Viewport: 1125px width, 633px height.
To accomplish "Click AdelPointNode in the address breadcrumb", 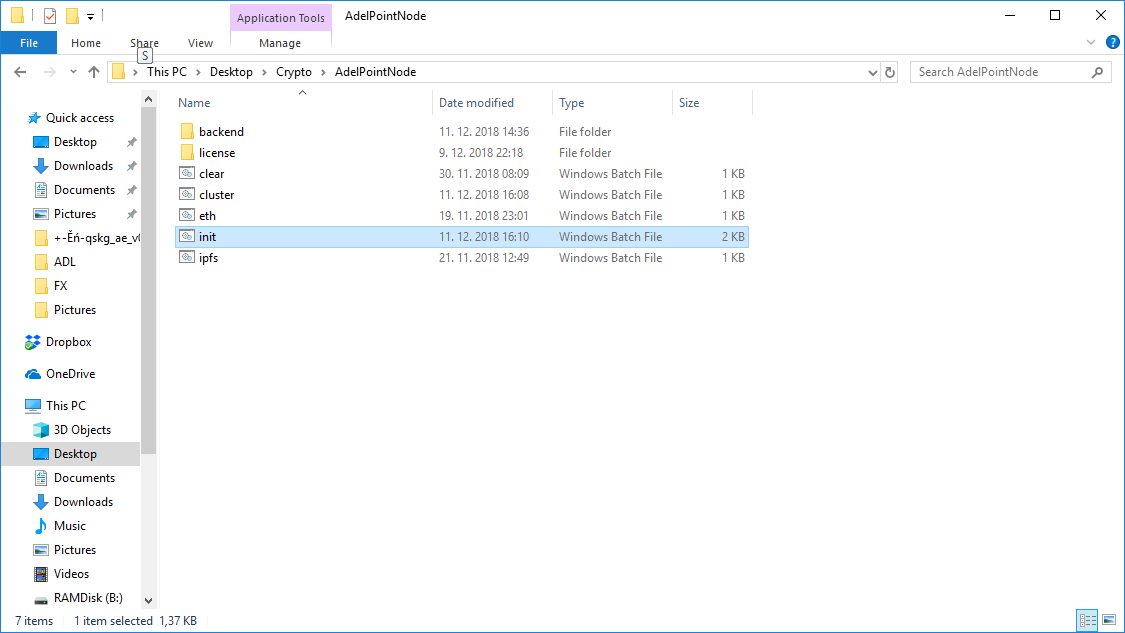I will [x=375, y=72].
